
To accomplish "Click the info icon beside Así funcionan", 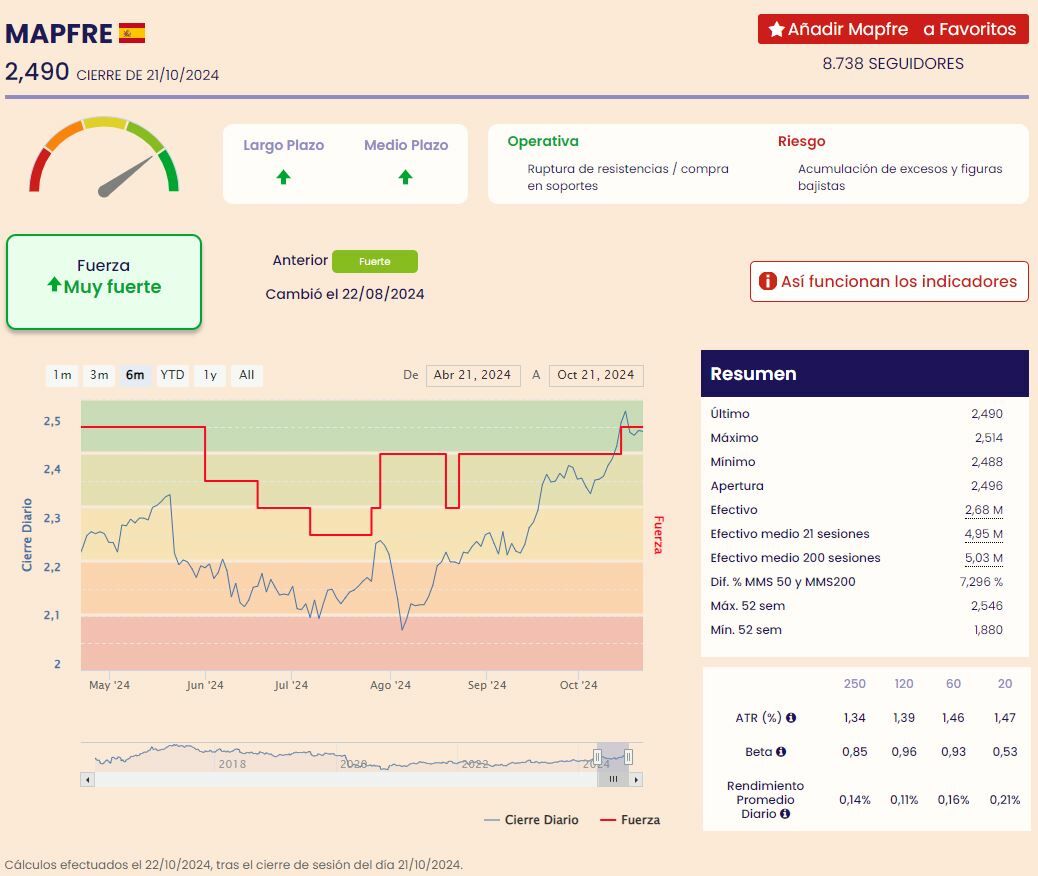I will pyautogui.click(x=767, y=282).
